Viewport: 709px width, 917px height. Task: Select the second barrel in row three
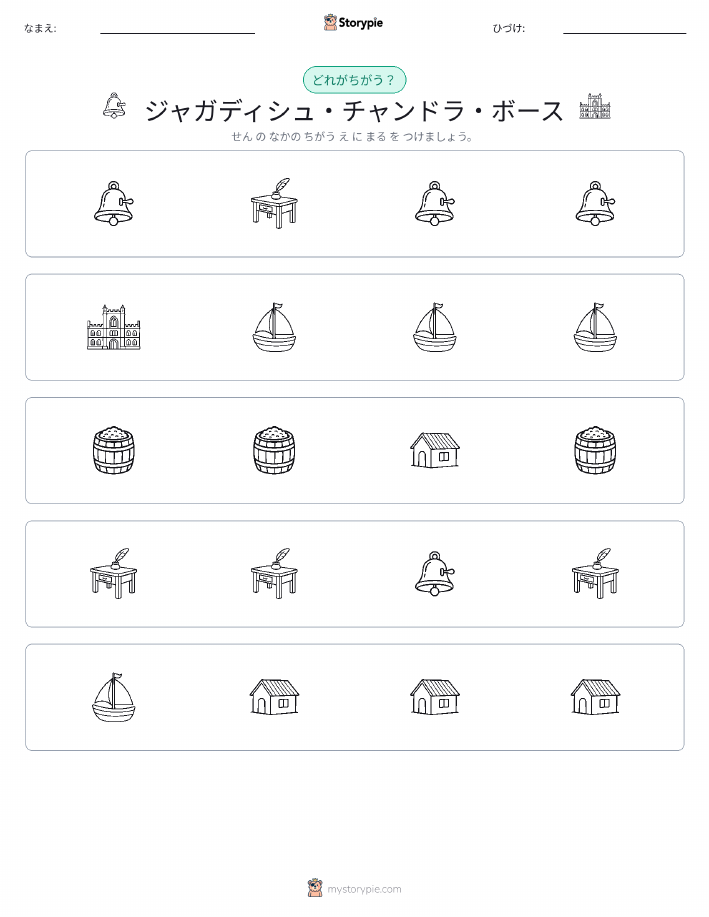pyautogui.click(x=274, y=450)
